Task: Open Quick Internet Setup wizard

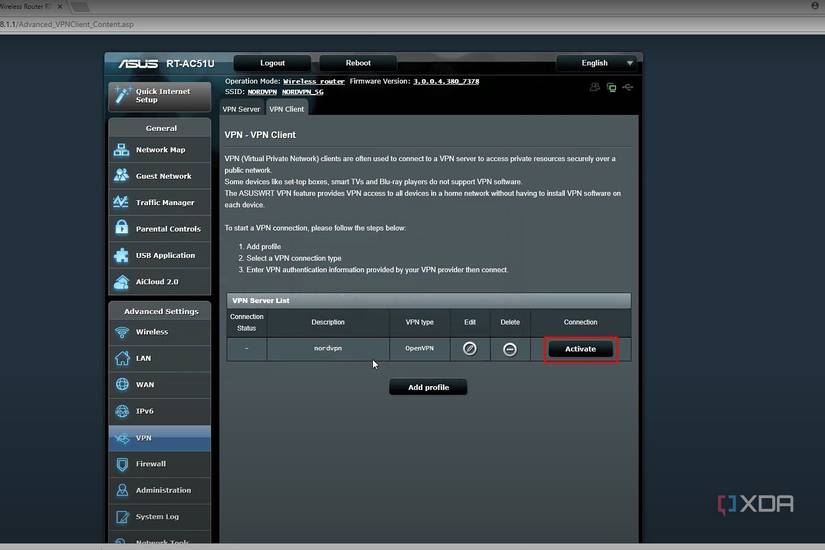Action: [159, 96]
